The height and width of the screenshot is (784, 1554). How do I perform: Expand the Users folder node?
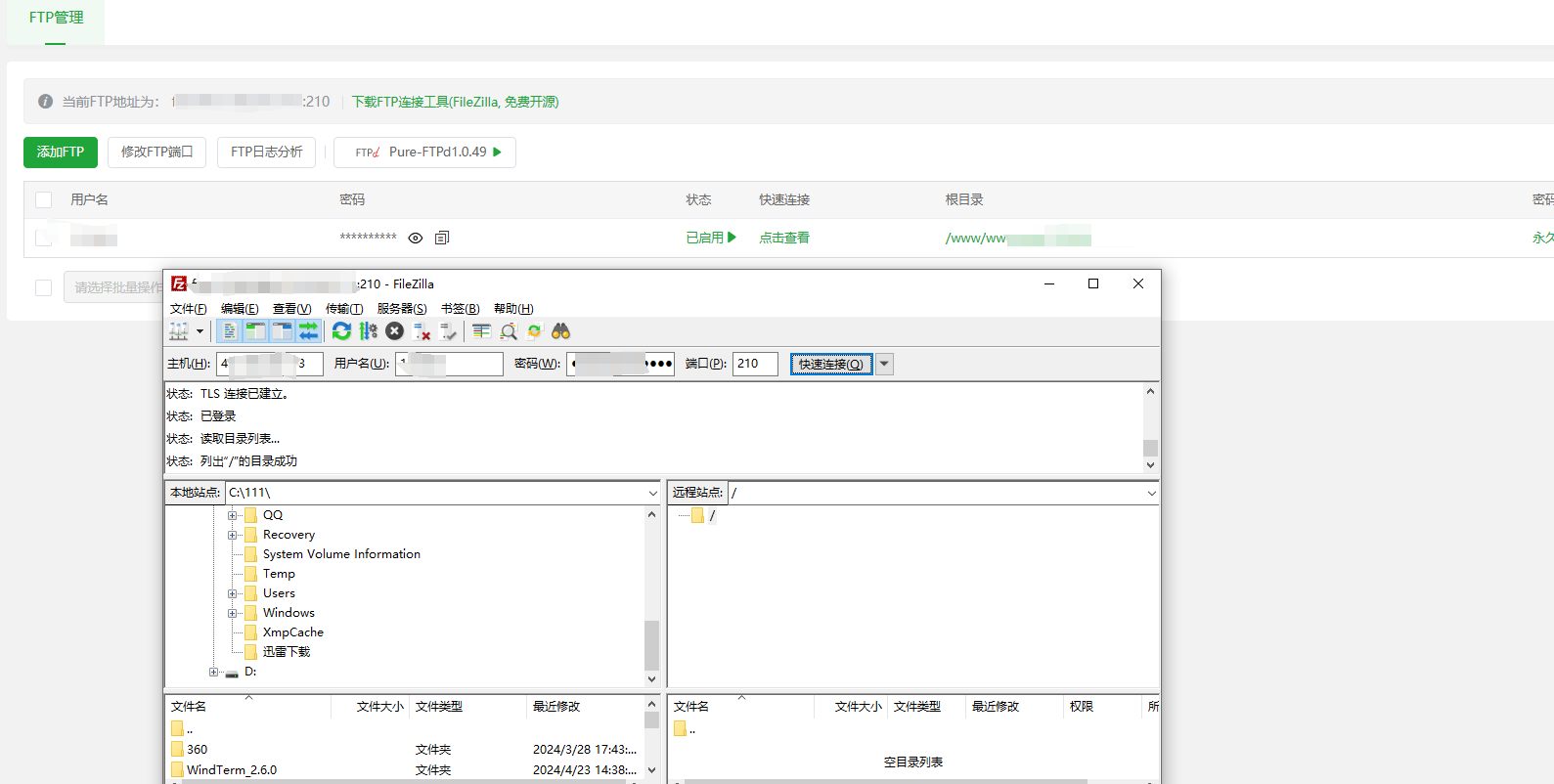pyautogui.click(x=233, y=593)
